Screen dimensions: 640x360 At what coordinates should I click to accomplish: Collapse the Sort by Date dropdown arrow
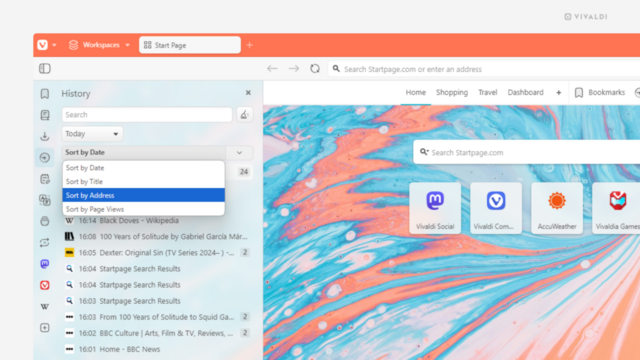click(x=240, y=153)
